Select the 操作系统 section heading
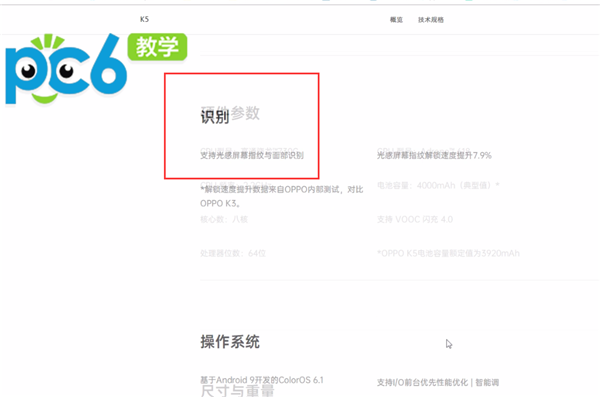Screen dimensions: 600x397 [230, 342]
